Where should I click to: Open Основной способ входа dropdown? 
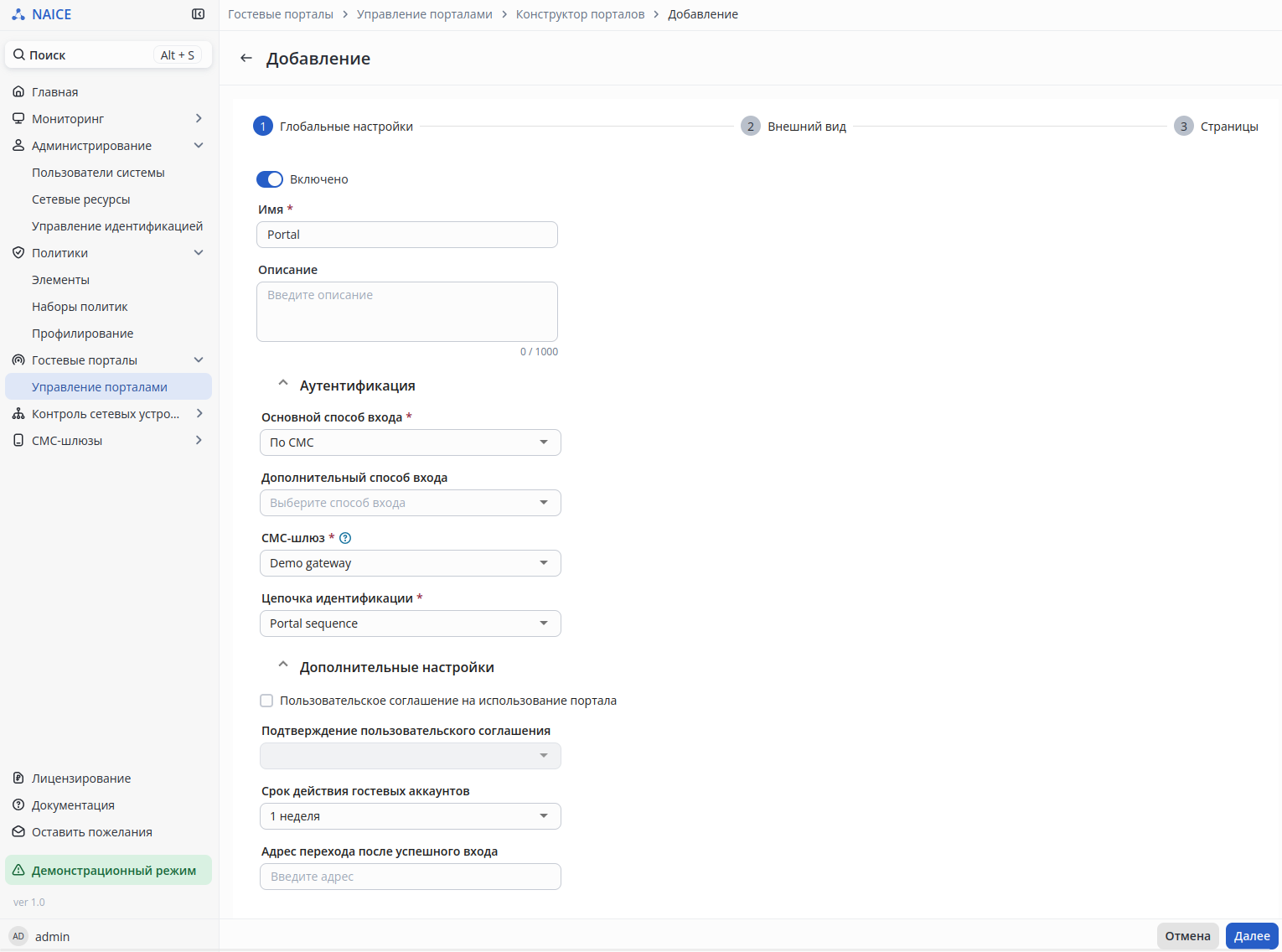(410, 442)
